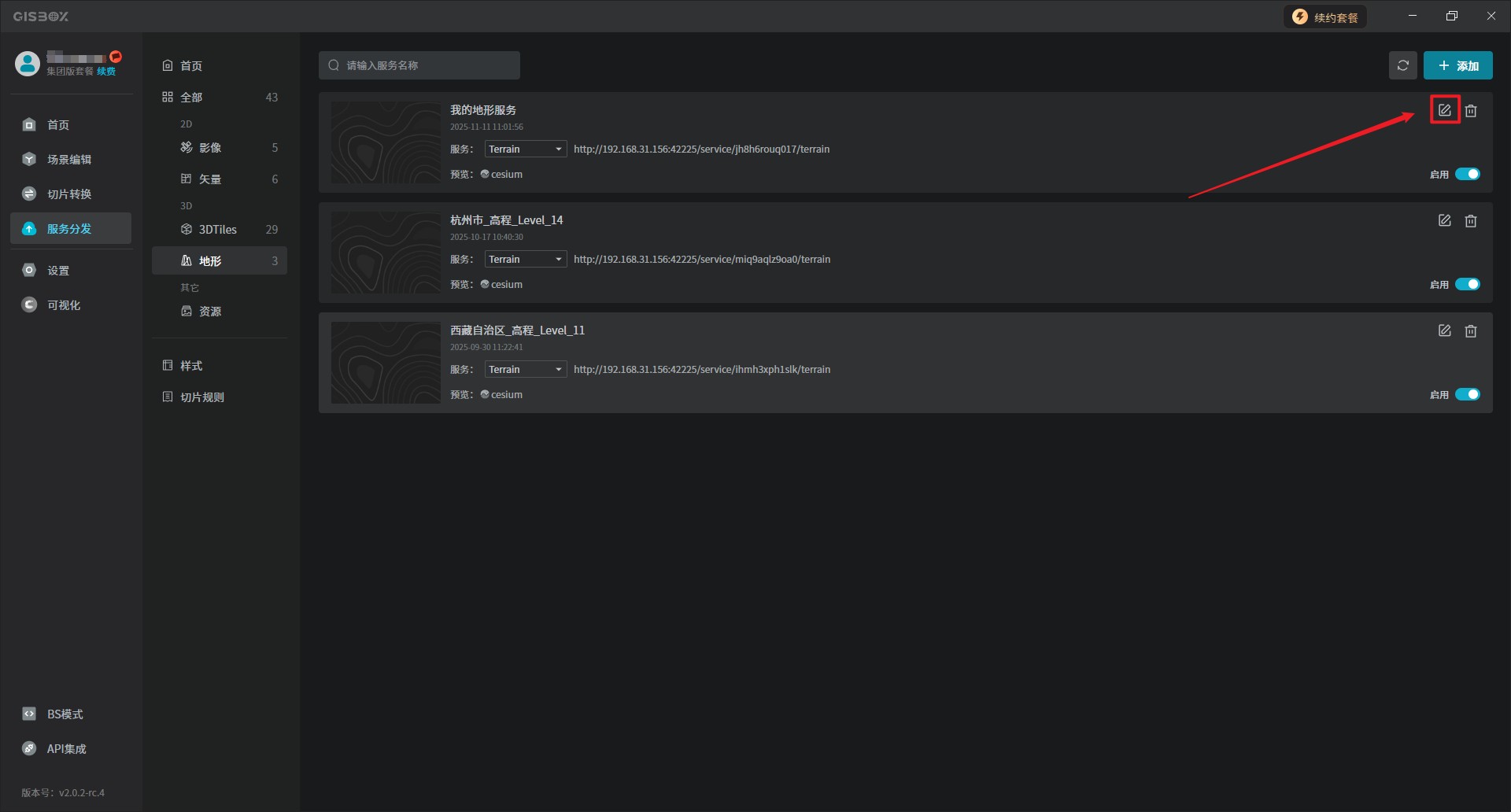
Task: Click the 西藏自治区_高程_Level_11 terrain thumbnail
Action: coord(386,363)
